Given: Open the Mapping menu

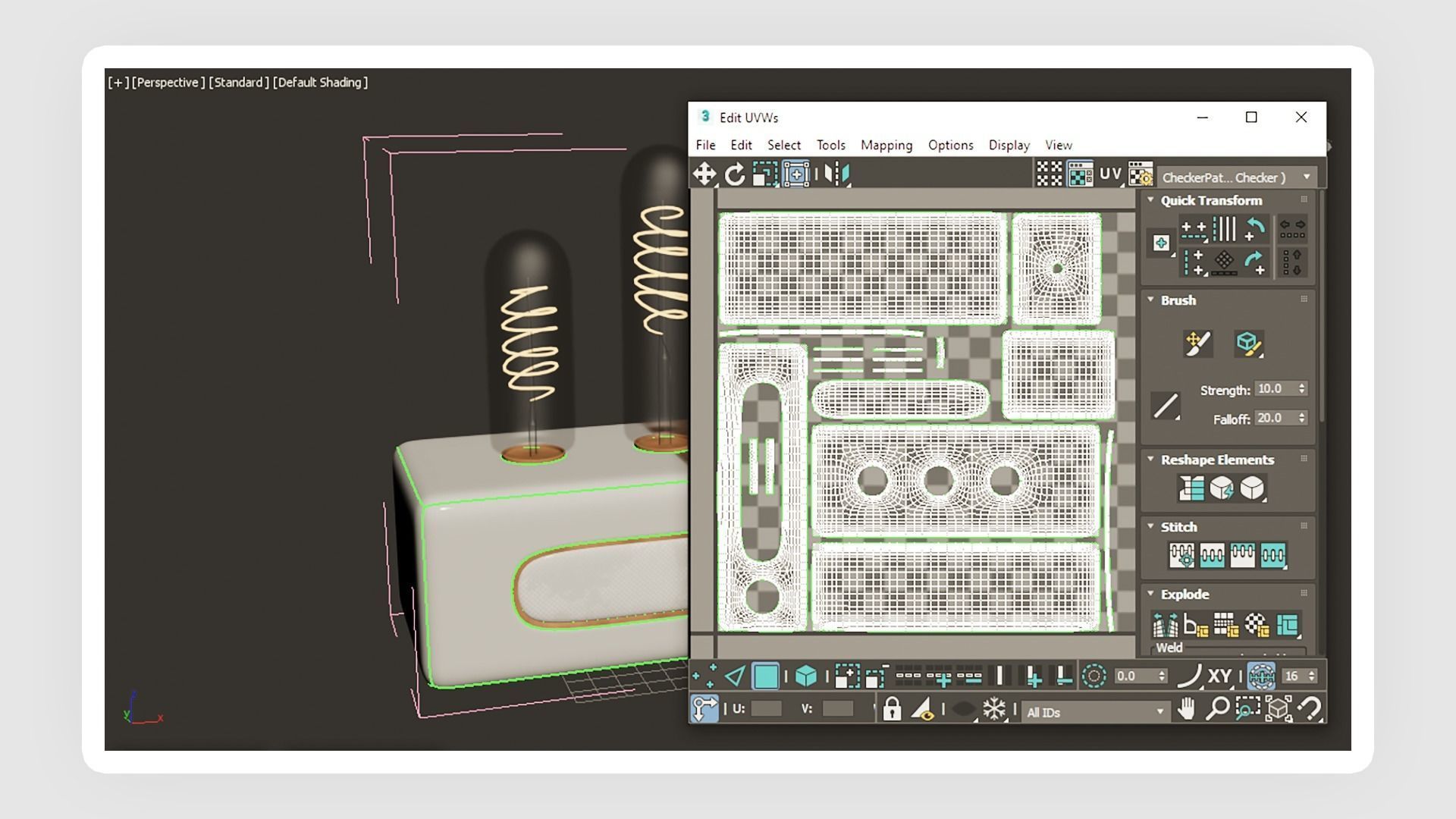Looking at the screenshot, I should [x=886, y=145].
